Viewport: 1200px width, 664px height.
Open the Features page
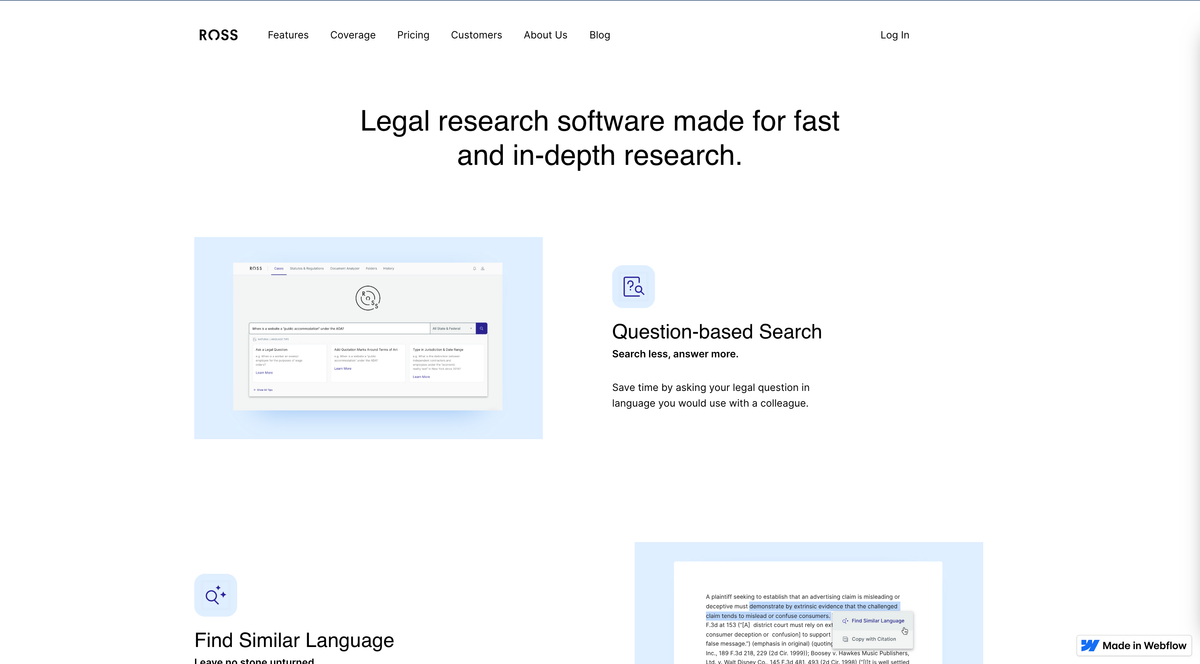288,35
